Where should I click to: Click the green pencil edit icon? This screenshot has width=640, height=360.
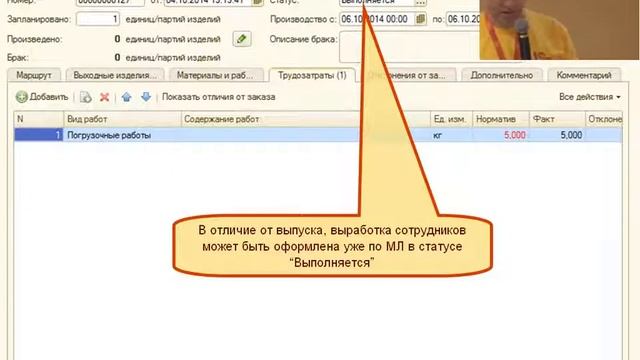[242, 39]
